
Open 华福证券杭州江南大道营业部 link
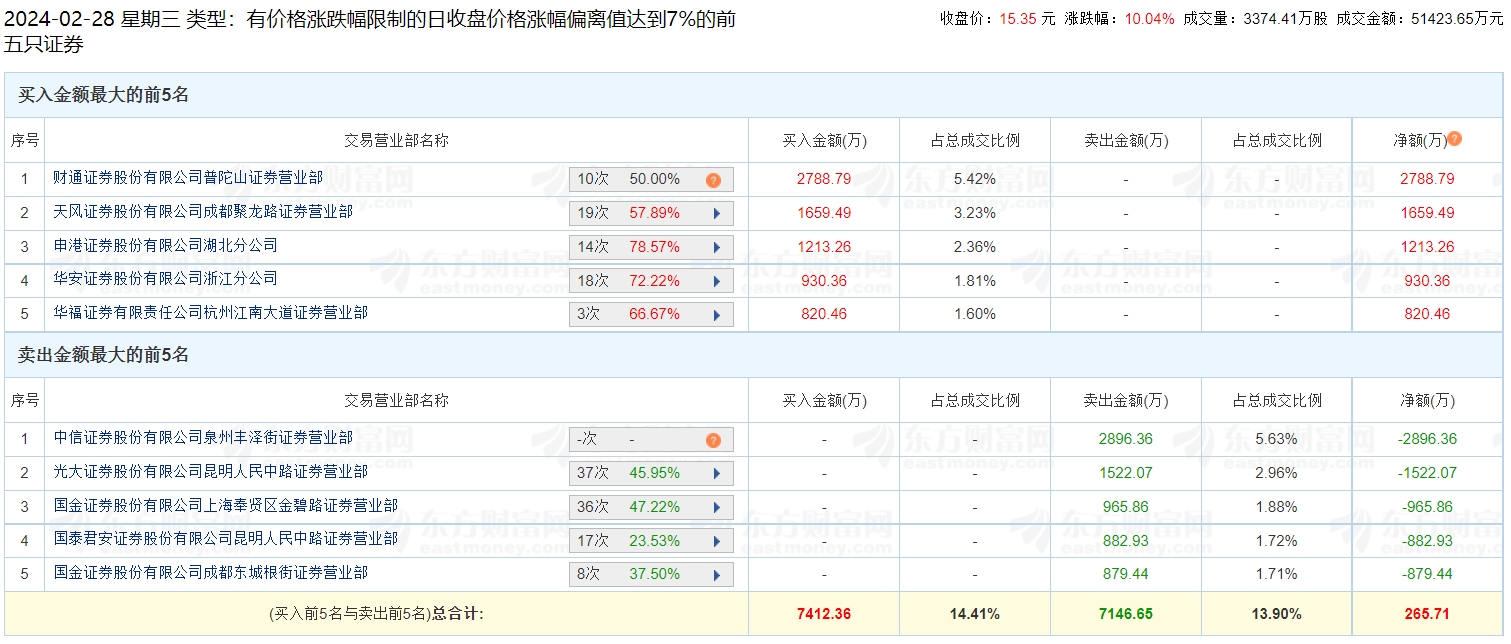click(210, 313)
